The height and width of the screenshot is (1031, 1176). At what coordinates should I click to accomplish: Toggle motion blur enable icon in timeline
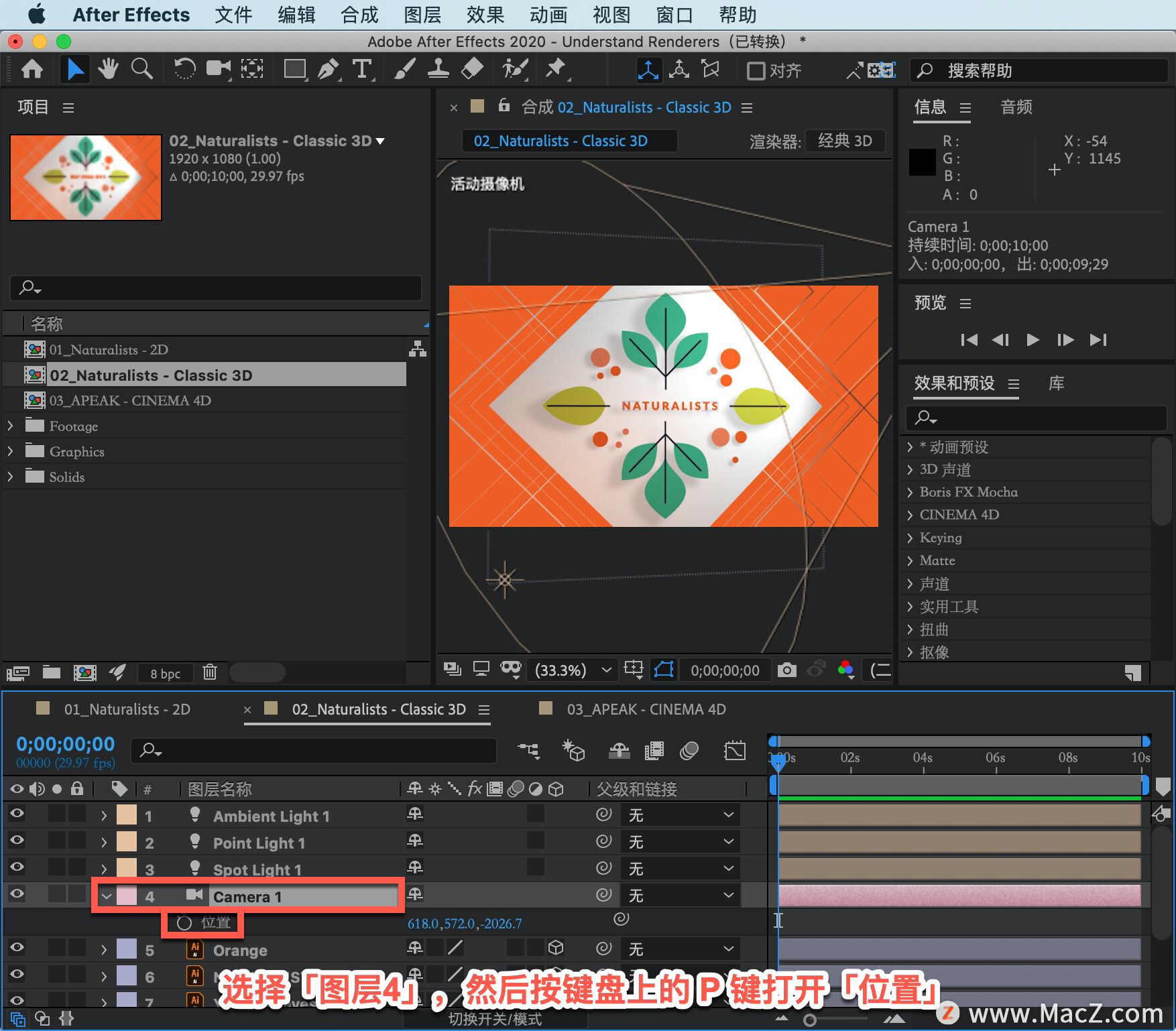pyautogui.click(x=689, y=751)
